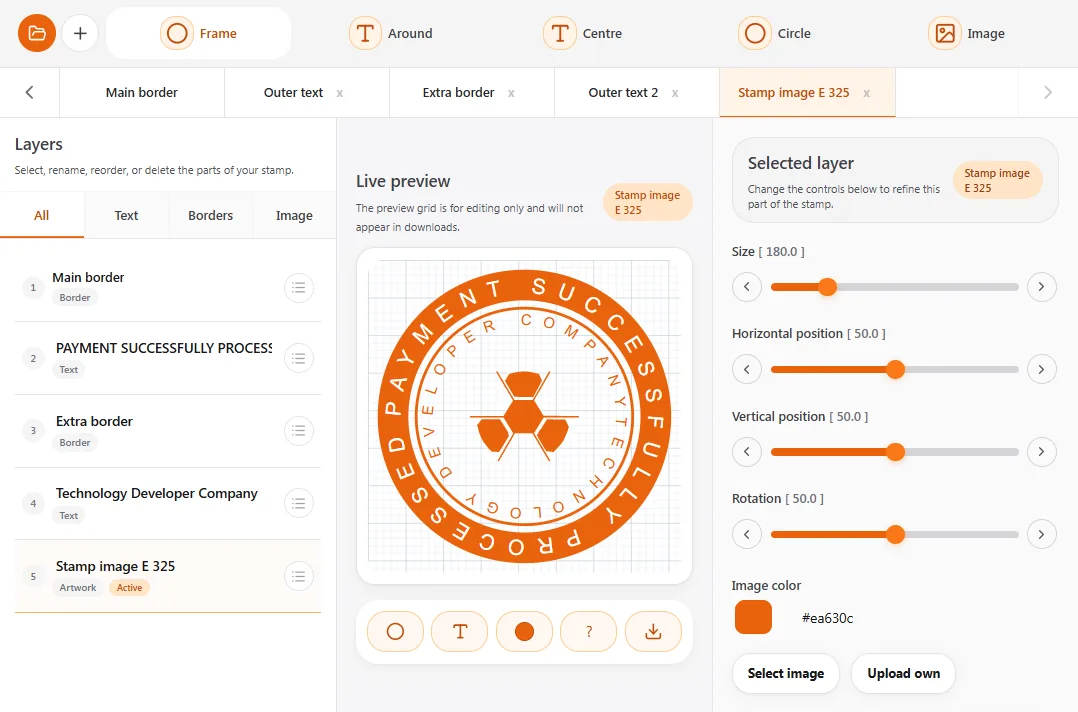Click the Artwork tag on layer 5
Viewport: 1078px width, 712px height.
(x=78, y=588)
